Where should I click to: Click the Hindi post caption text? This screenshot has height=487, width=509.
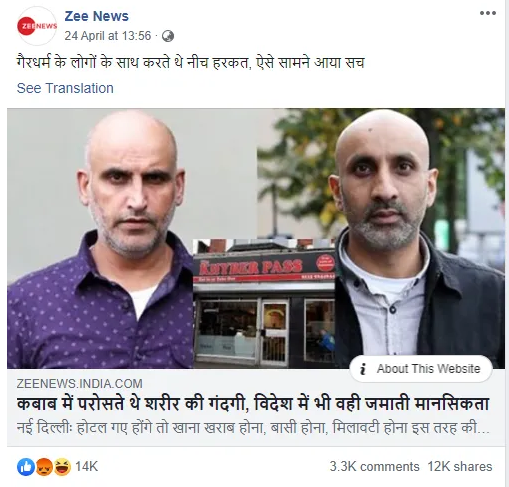click(x=191, y=63)
